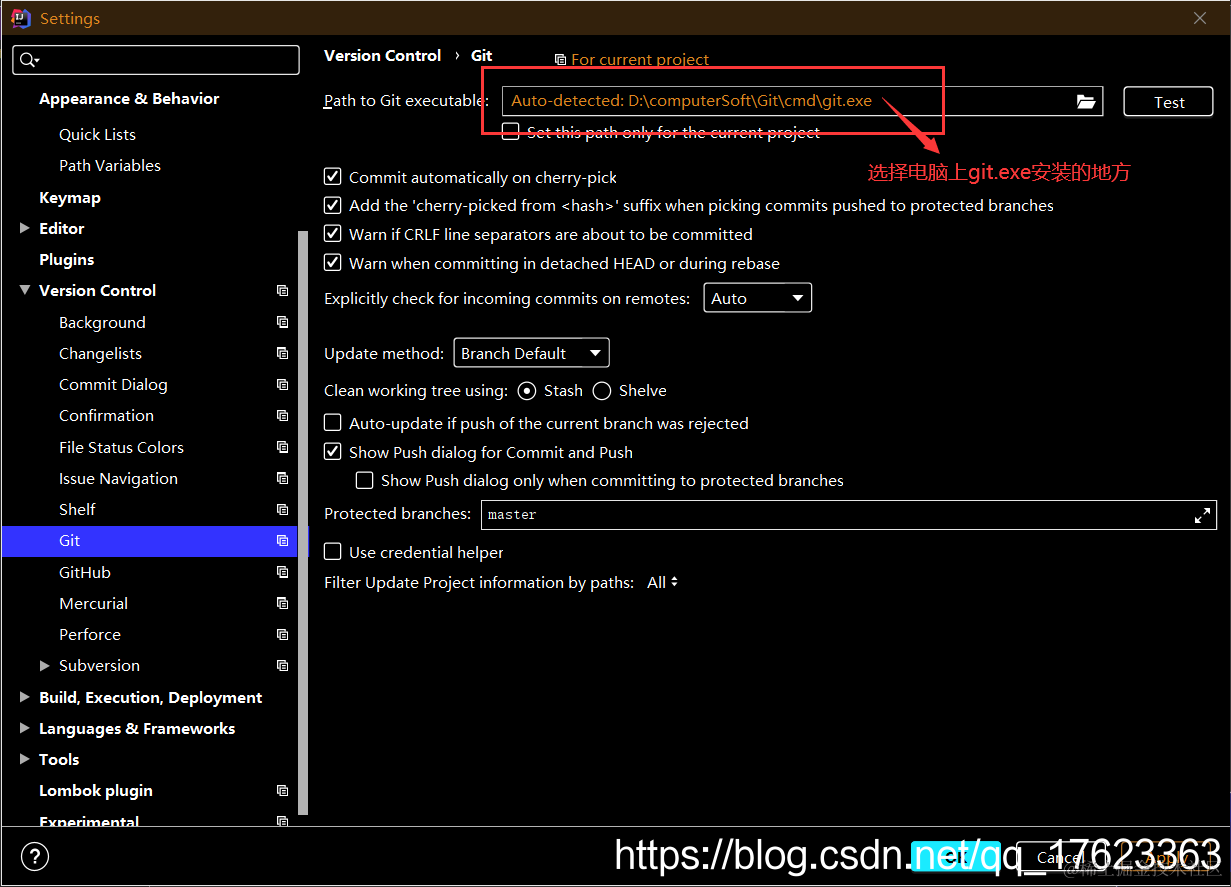Click the folder browse icon for Git path
1231x887 pixels.
[1086, 101]
